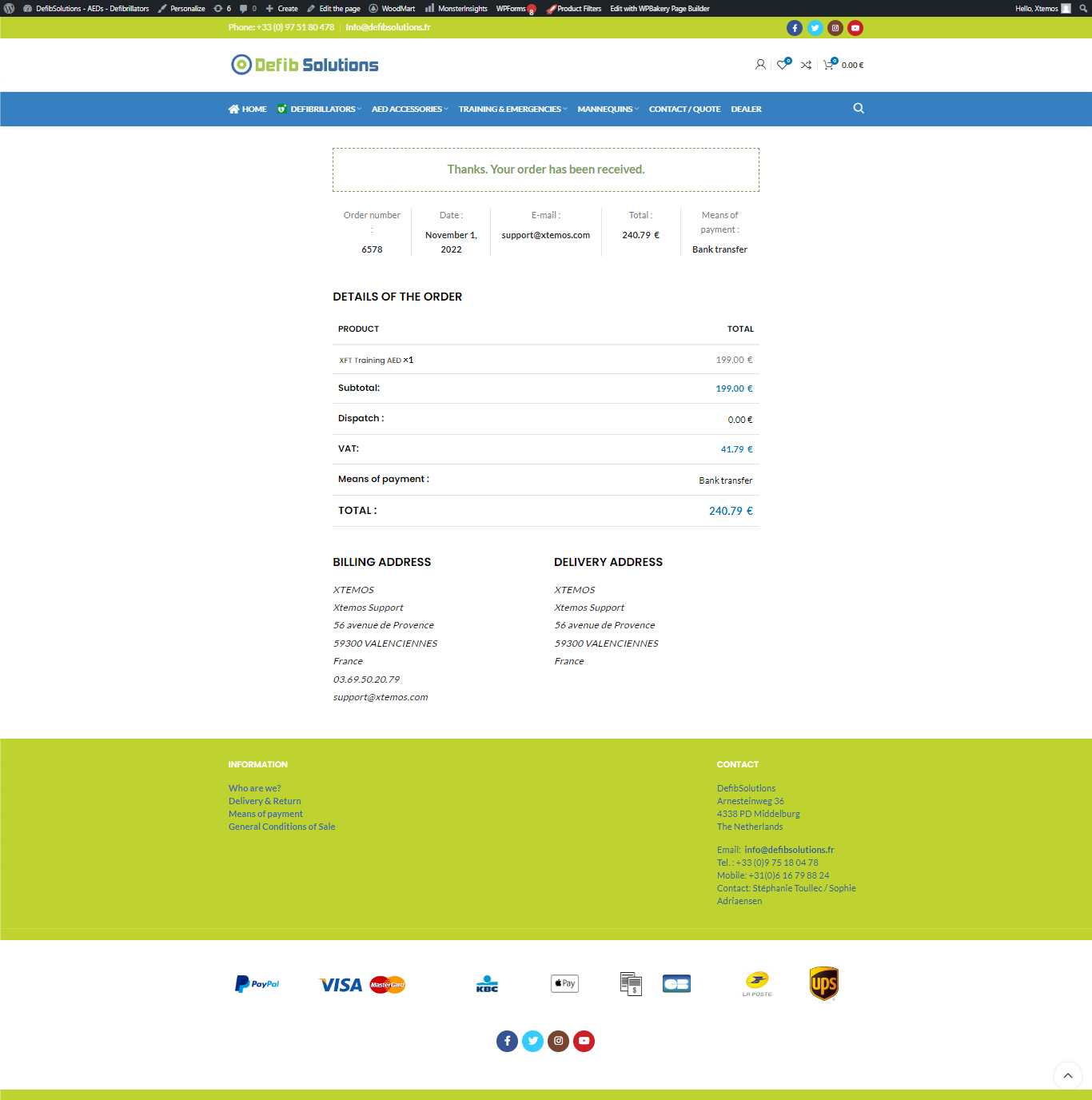Click the top bar phone number
Viewport: 1092px width, 1100px height.
click(x=281, y=27)
